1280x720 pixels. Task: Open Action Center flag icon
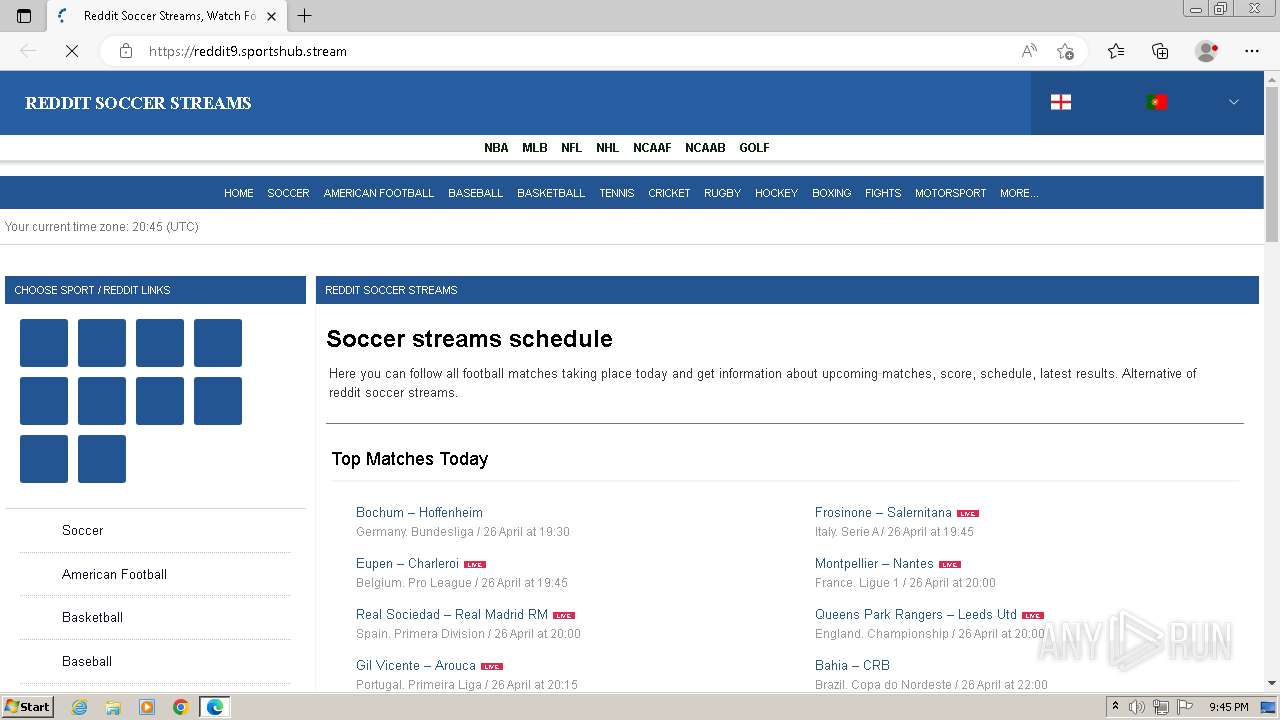(1183, 707)
